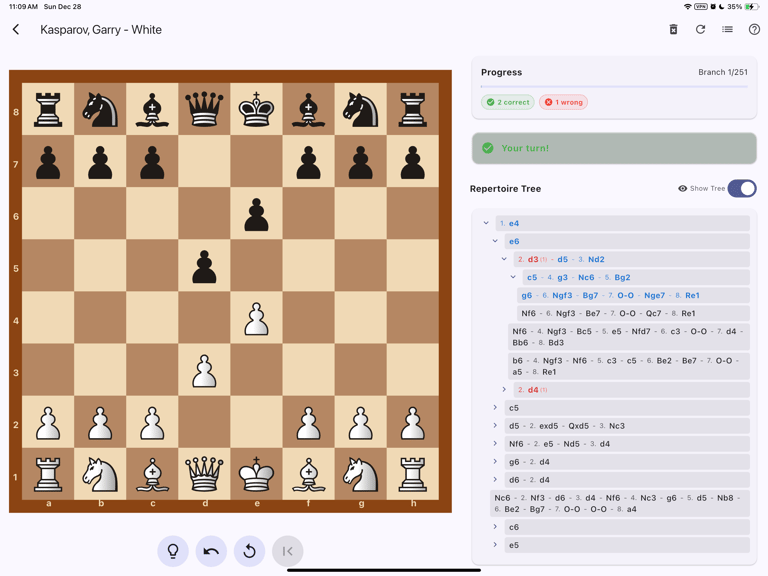This screenshot has width=768, height=576.
Task: Select the white king on e1
Action: click(256, 474)
